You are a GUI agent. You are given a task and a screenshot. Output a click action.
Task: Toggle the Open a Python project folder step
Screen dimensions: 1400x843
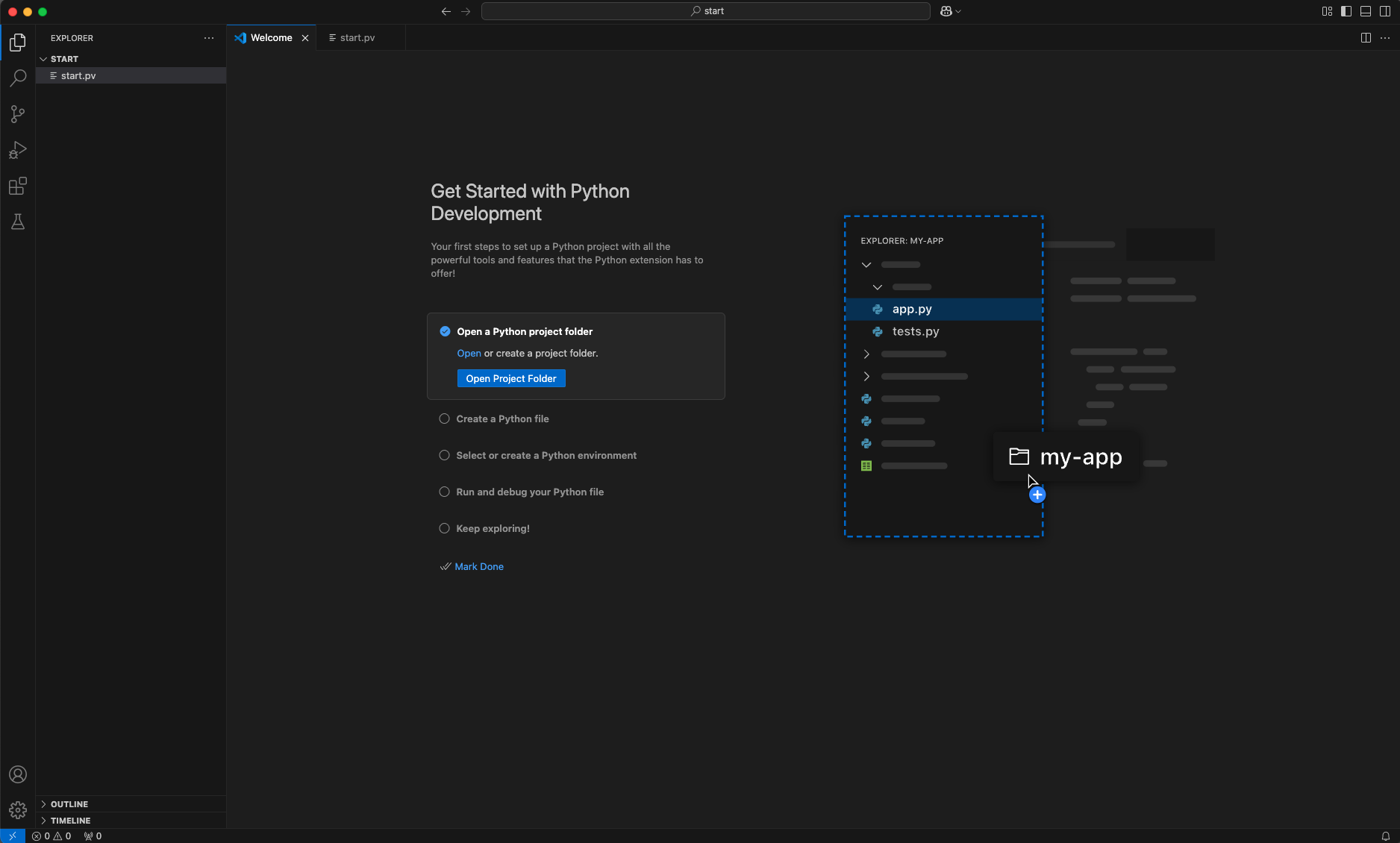coord(445,331)
